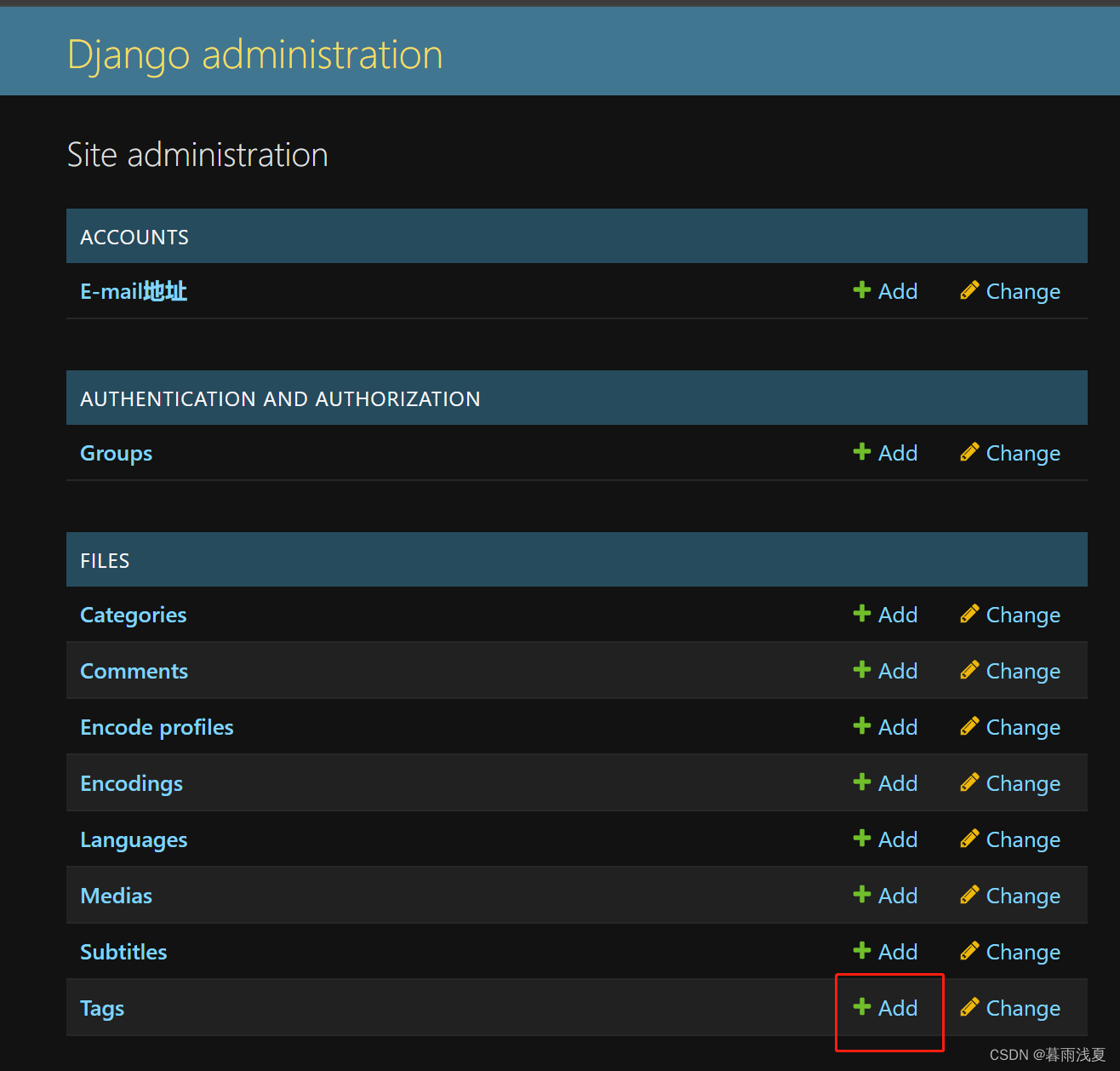Click the Change text for Medias
The width and height of the screenshot is (1120, 1071).
pyautogui.click(x=1023, y=896)
